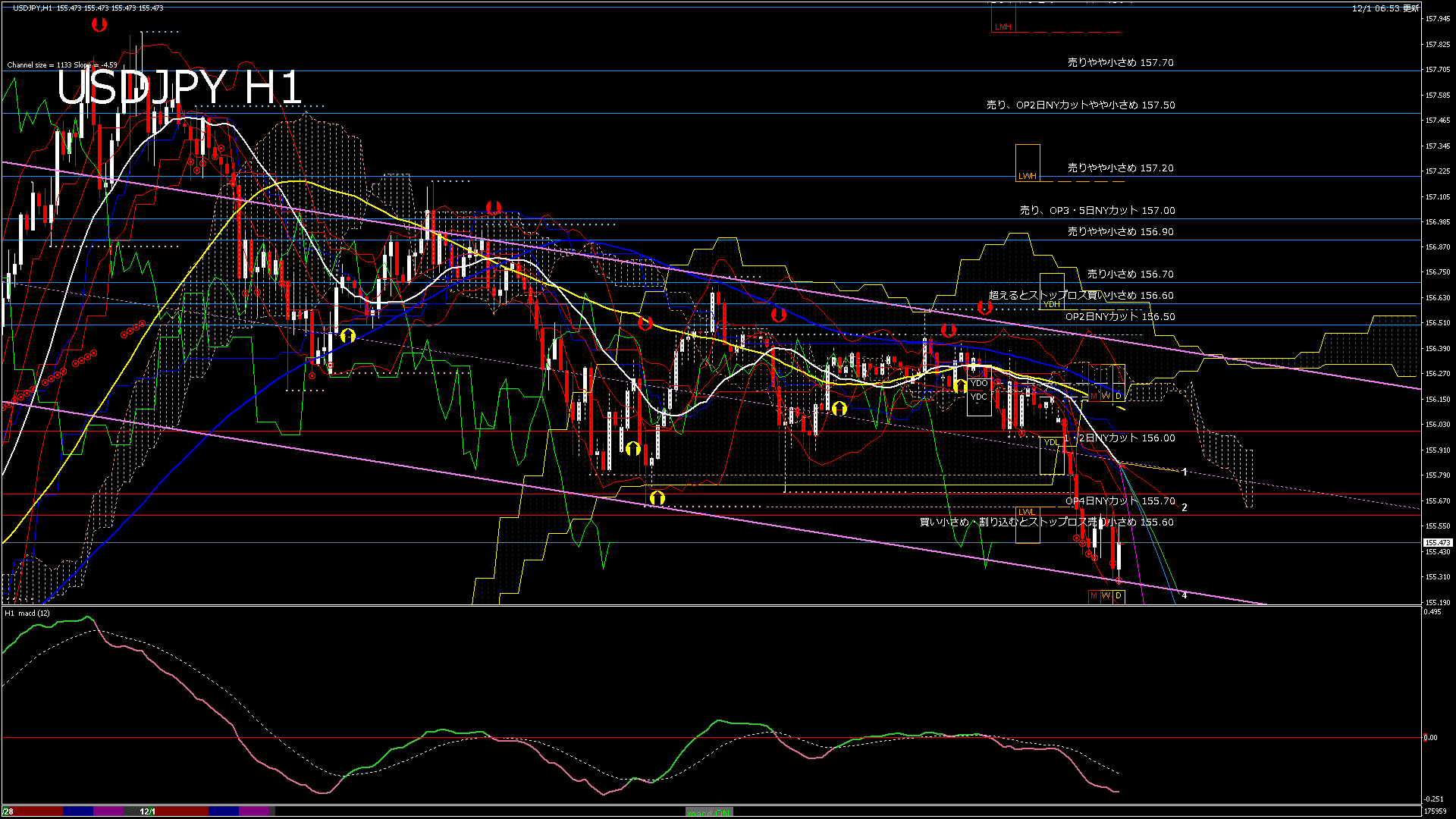Viewport: 1456px width, 819px height.
Task: Toggle the green macd ON button
Action: [709, 811]
